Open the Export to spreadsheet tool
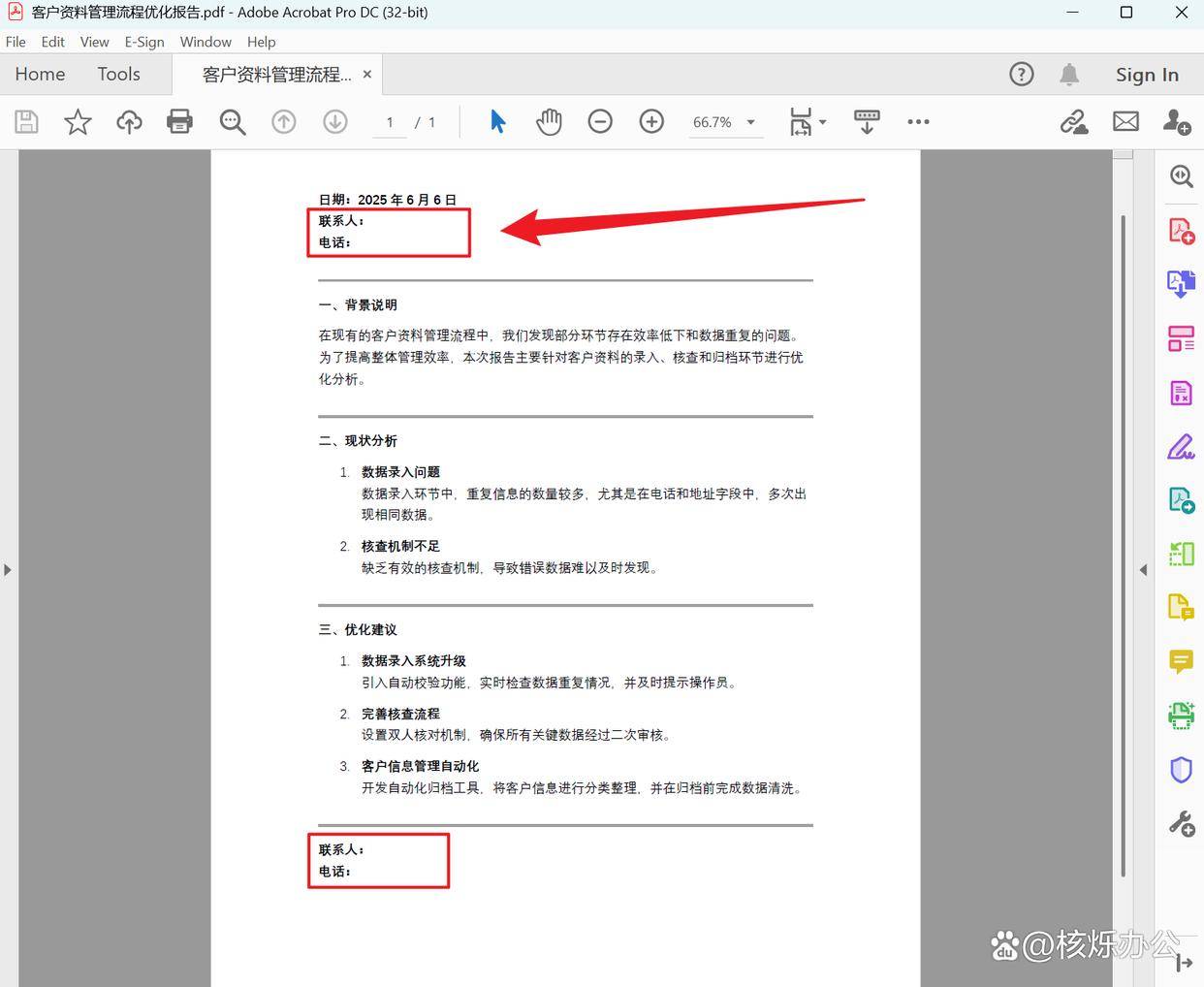The image size is (1204, 987). [1181, 393]
